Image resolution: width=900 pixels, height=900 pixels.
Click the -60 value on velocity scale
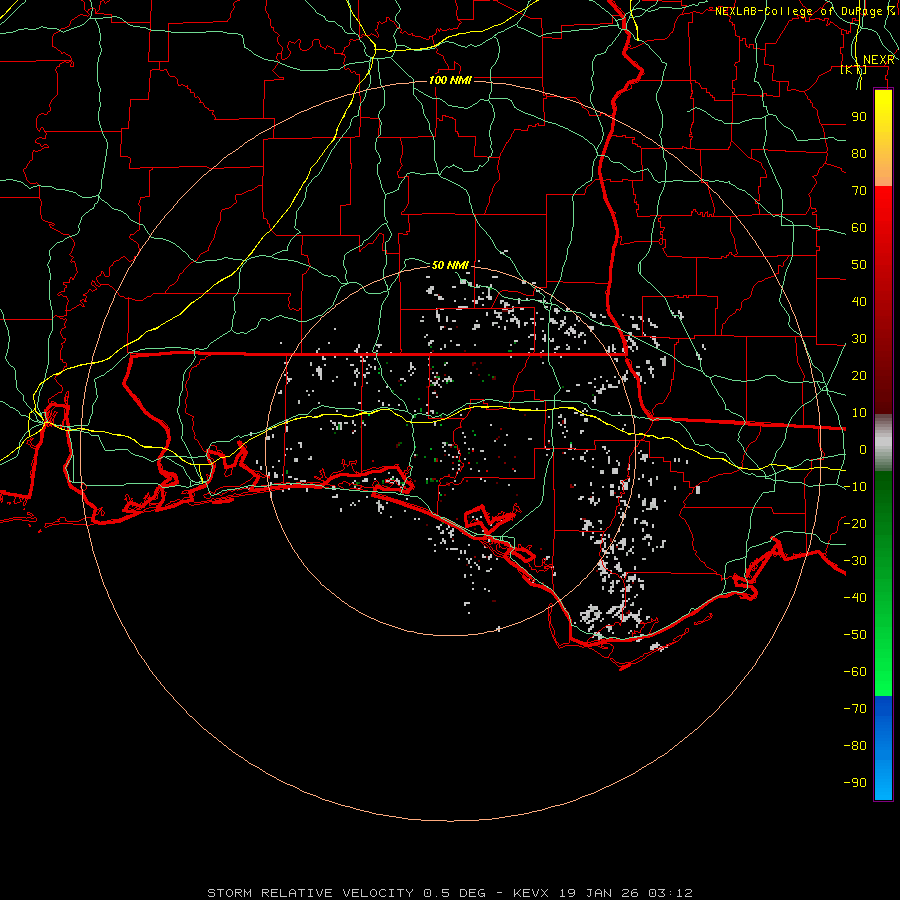coord(855,672)
